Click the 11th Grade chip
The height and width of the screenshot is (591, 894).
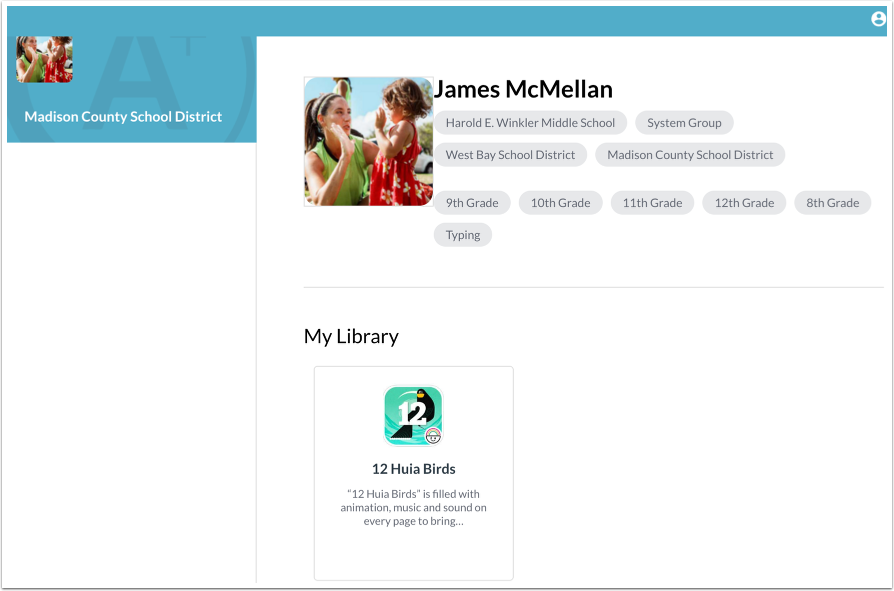click(652, 202)
